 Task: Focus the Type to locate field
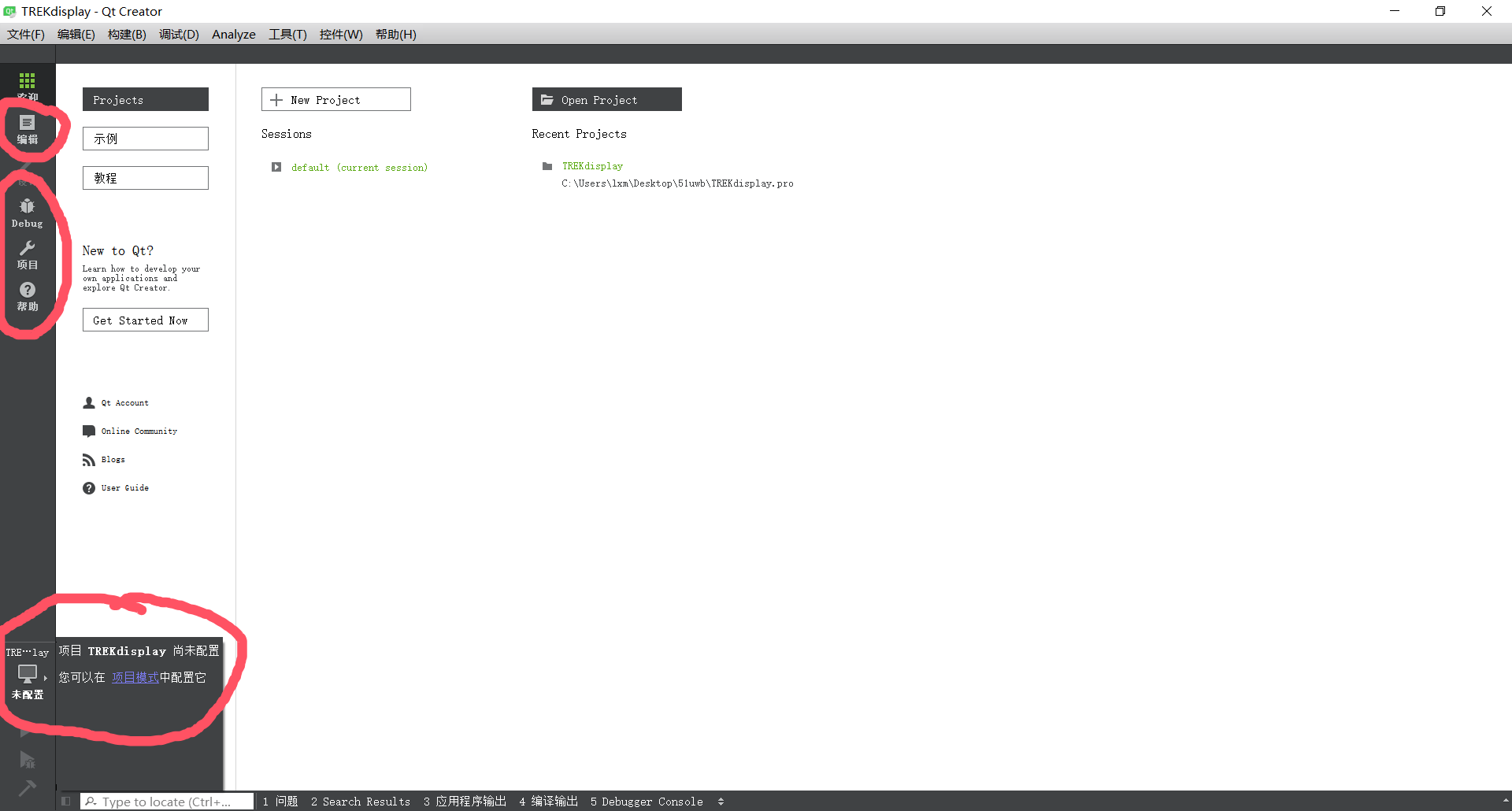click(167, 802)
